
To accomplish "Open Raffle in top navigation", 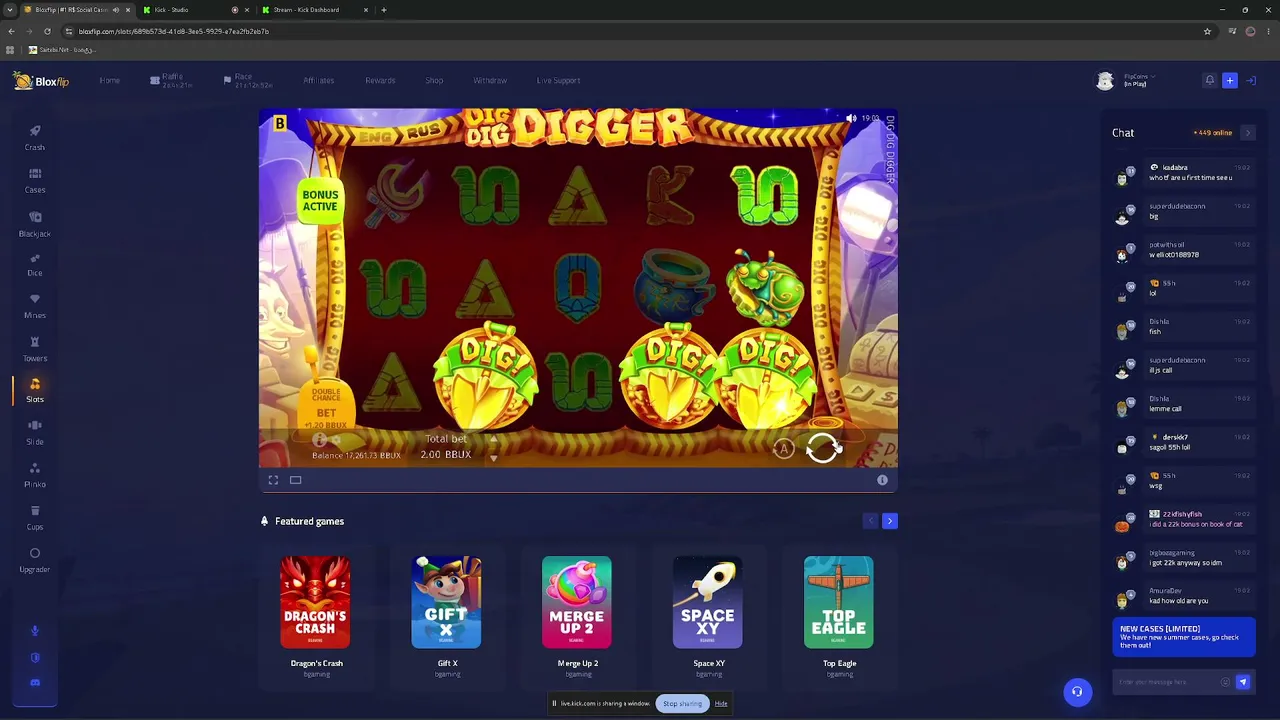I will (x=171, y=81).
